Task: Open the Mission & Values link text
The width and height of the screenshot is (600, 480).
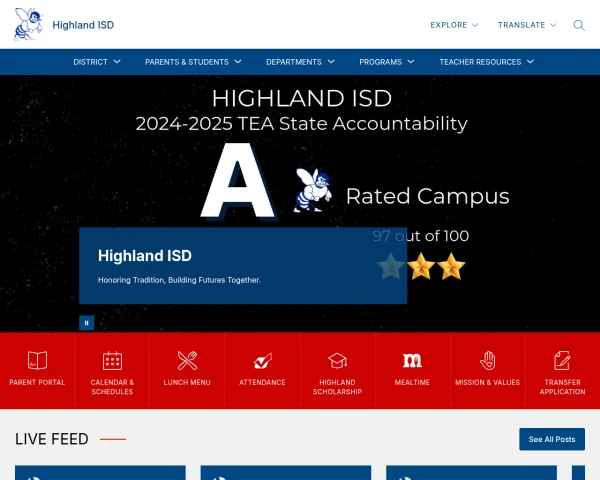Action: click(488, 382)
